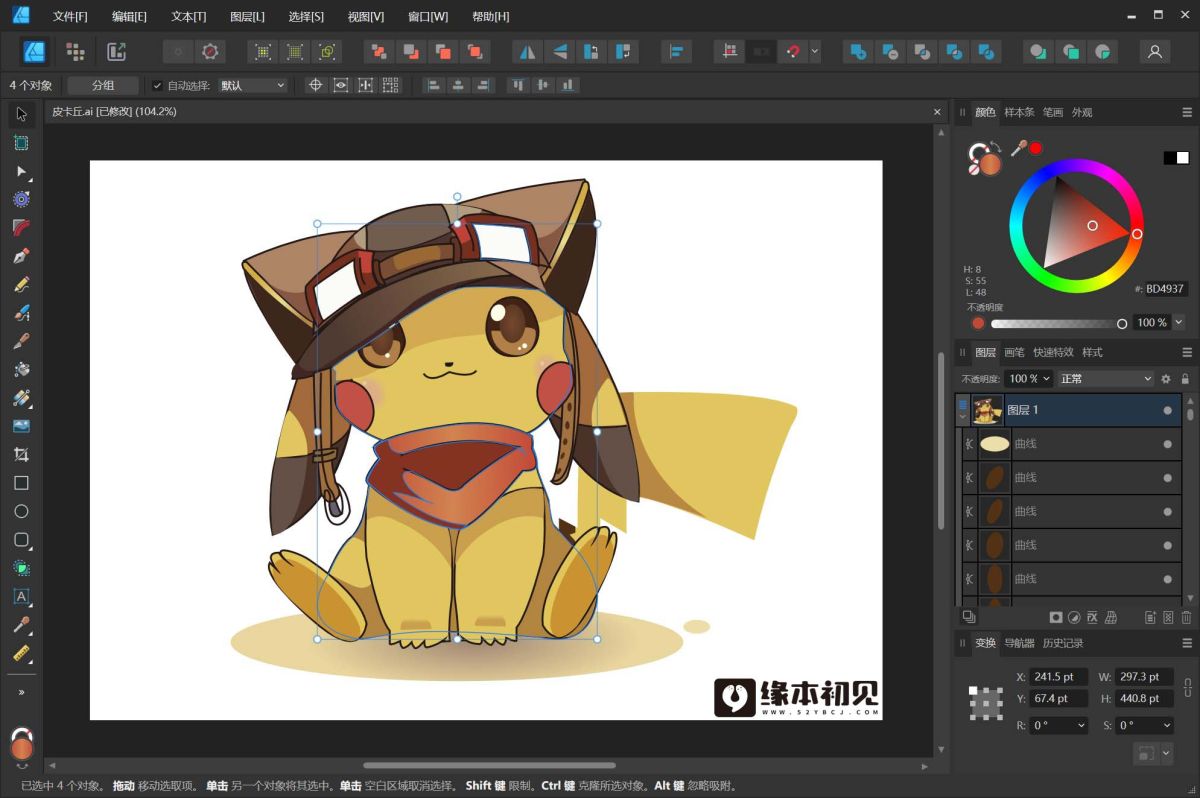Toggle the no-color (none) swatch
Viewport: 1200px width, 798px height.
974,170
